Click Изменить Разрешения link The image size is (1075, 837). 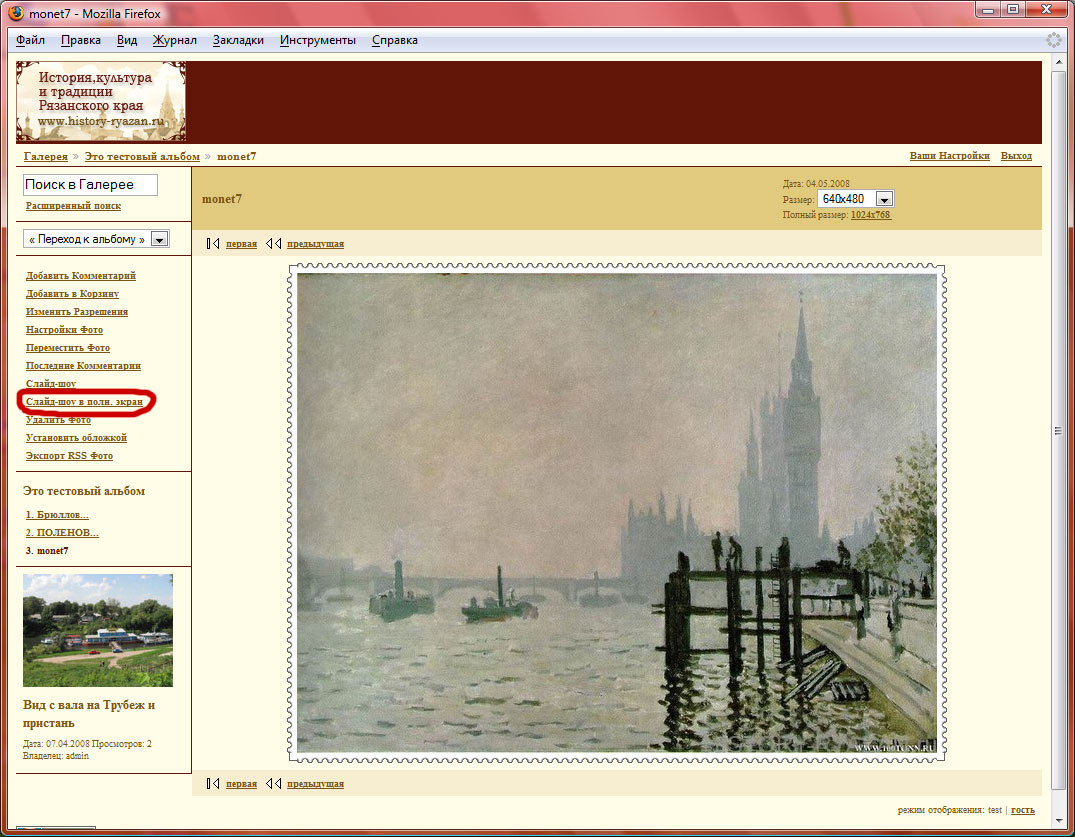(77, 311)
